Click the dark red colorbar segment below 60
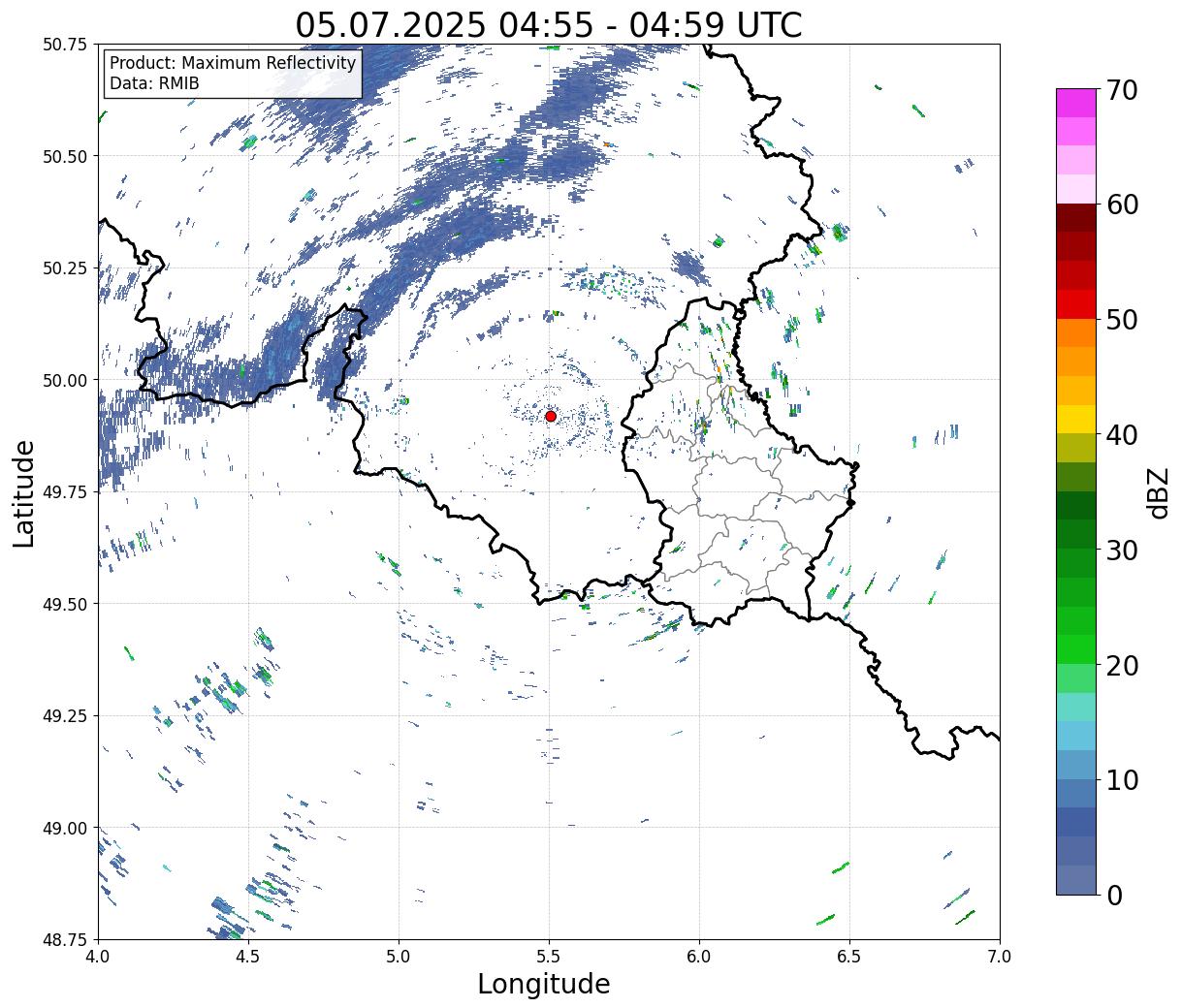This screenshot has height=1008, width=1182. pos(1076,218)
